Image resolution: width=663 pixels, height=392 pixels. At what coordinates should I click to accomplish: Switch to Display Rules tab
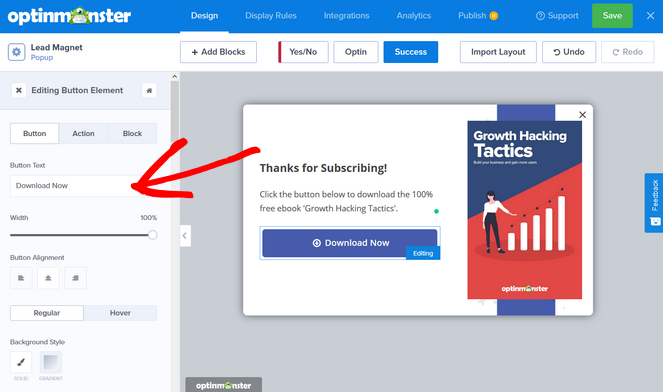click(271, 16)
